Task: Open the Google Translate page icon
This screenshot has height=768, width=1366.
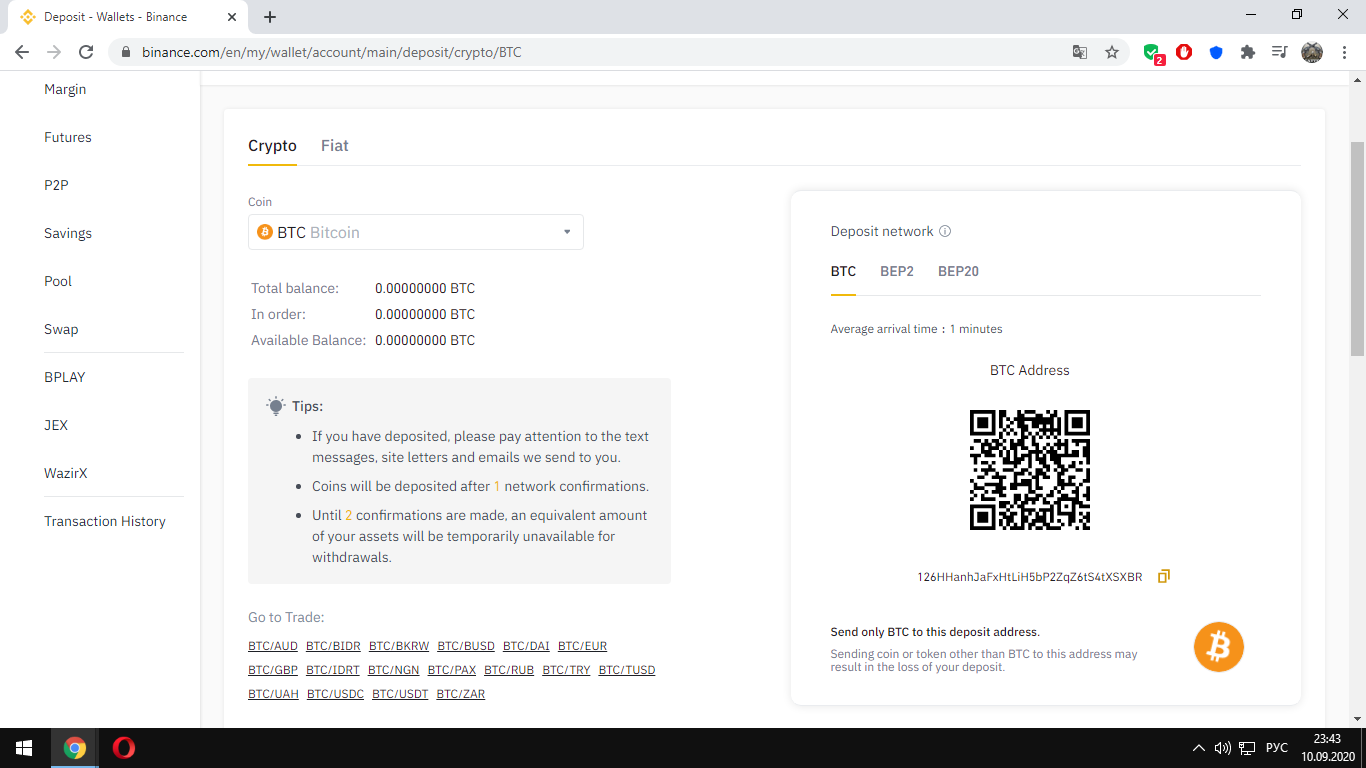Action: 1080,52
